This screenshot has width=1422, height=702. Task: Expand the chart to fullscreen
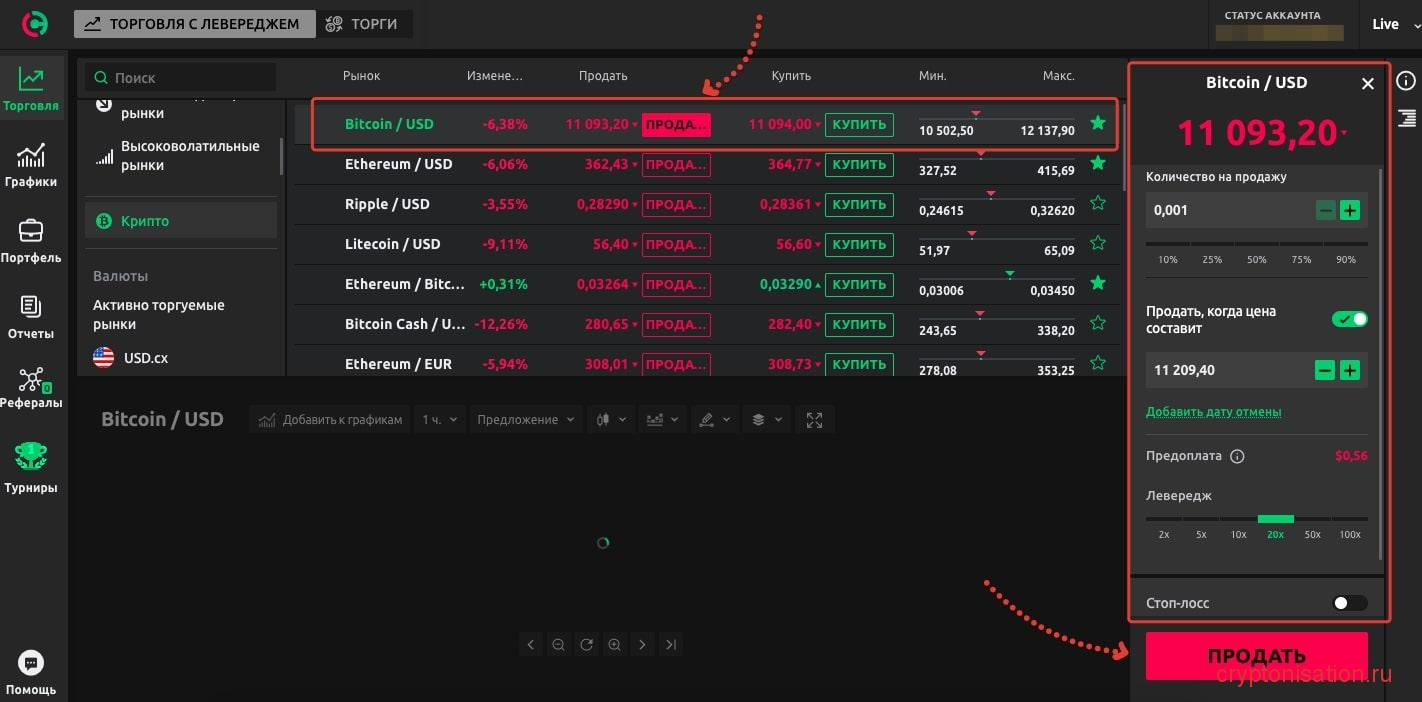pos(814,420)
